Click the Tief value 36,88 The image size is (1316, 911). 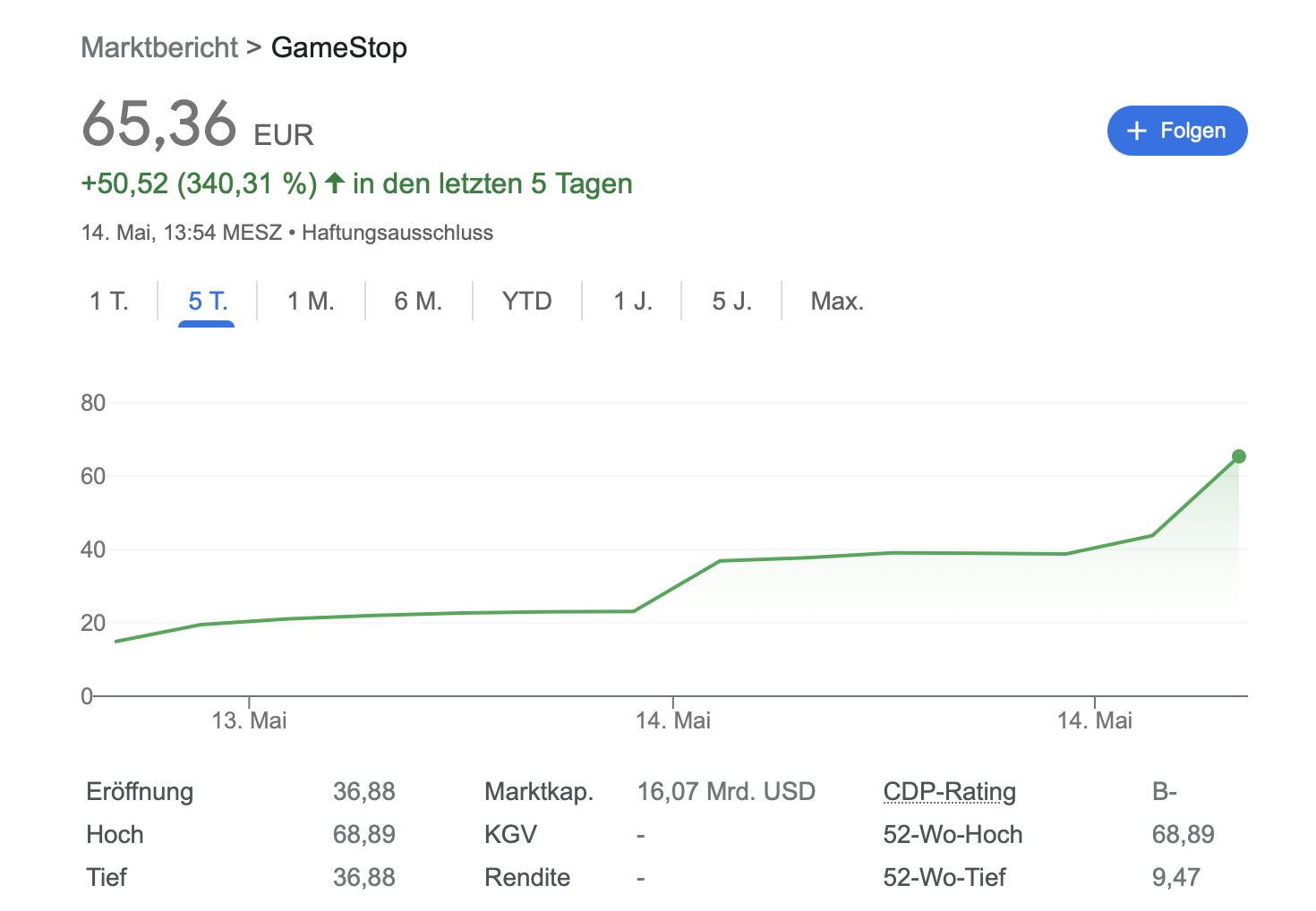(x=364, y=878)
